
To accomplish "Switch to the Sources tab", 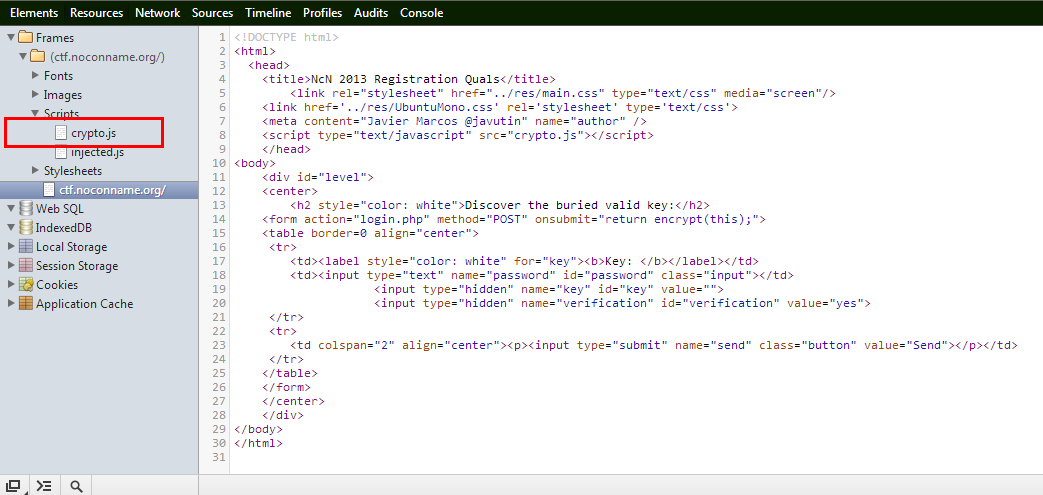I will (212, 13).
